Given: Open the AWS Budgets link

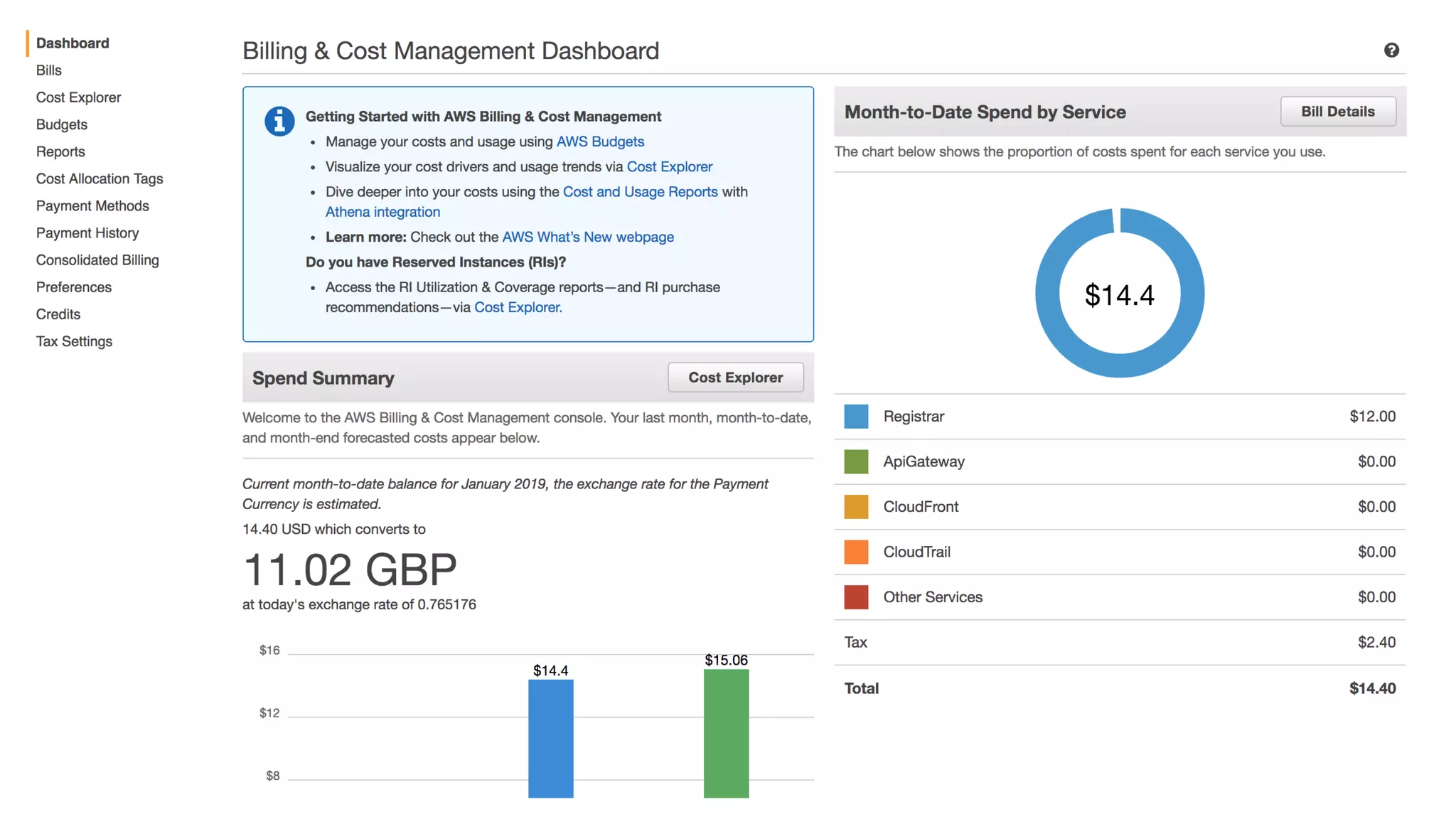Looking at the screenshot, I should point(600,141).
